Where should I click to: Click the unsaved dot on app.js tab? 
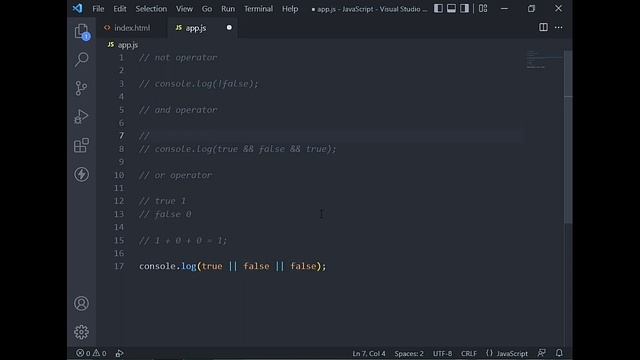click(229, 27)
